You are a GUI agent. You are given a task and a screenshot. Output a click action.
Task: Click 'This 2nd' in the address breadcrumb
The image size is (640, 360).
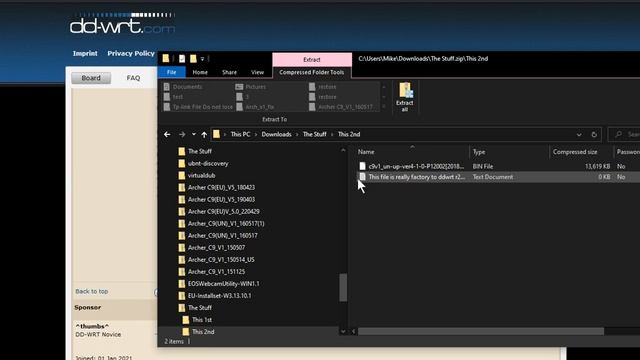(x=349, y=134)
